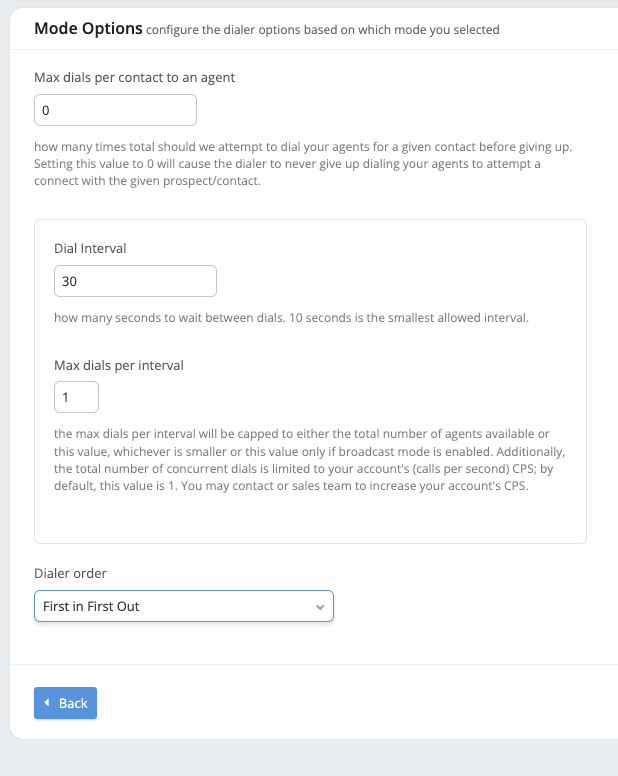
Task: Click the 'Dial Interval' label
Action: tap(90, 248)
